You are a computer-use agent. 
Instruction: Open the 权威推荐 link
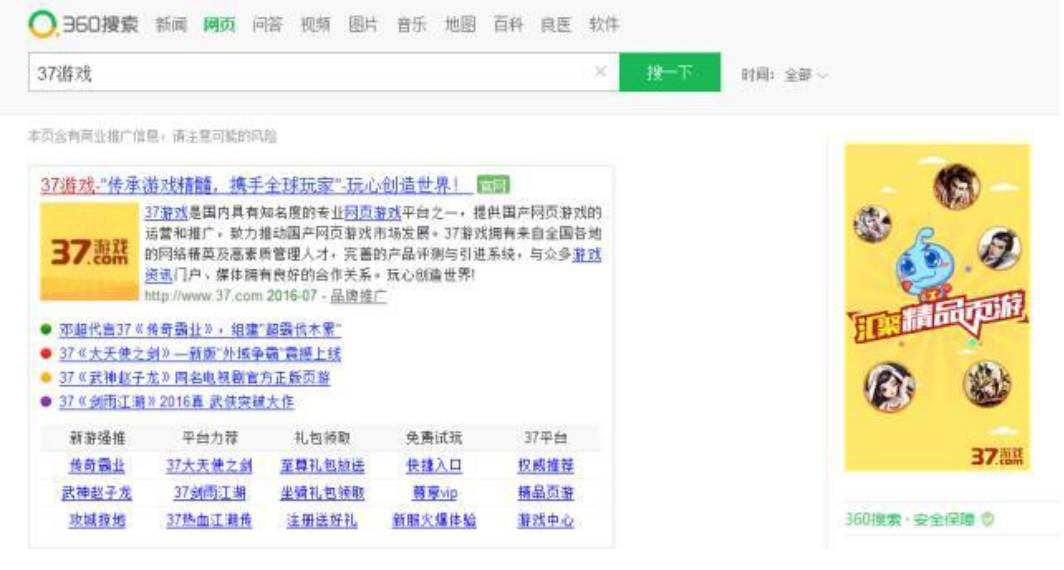pyautogui.click(x=546, y=466)
